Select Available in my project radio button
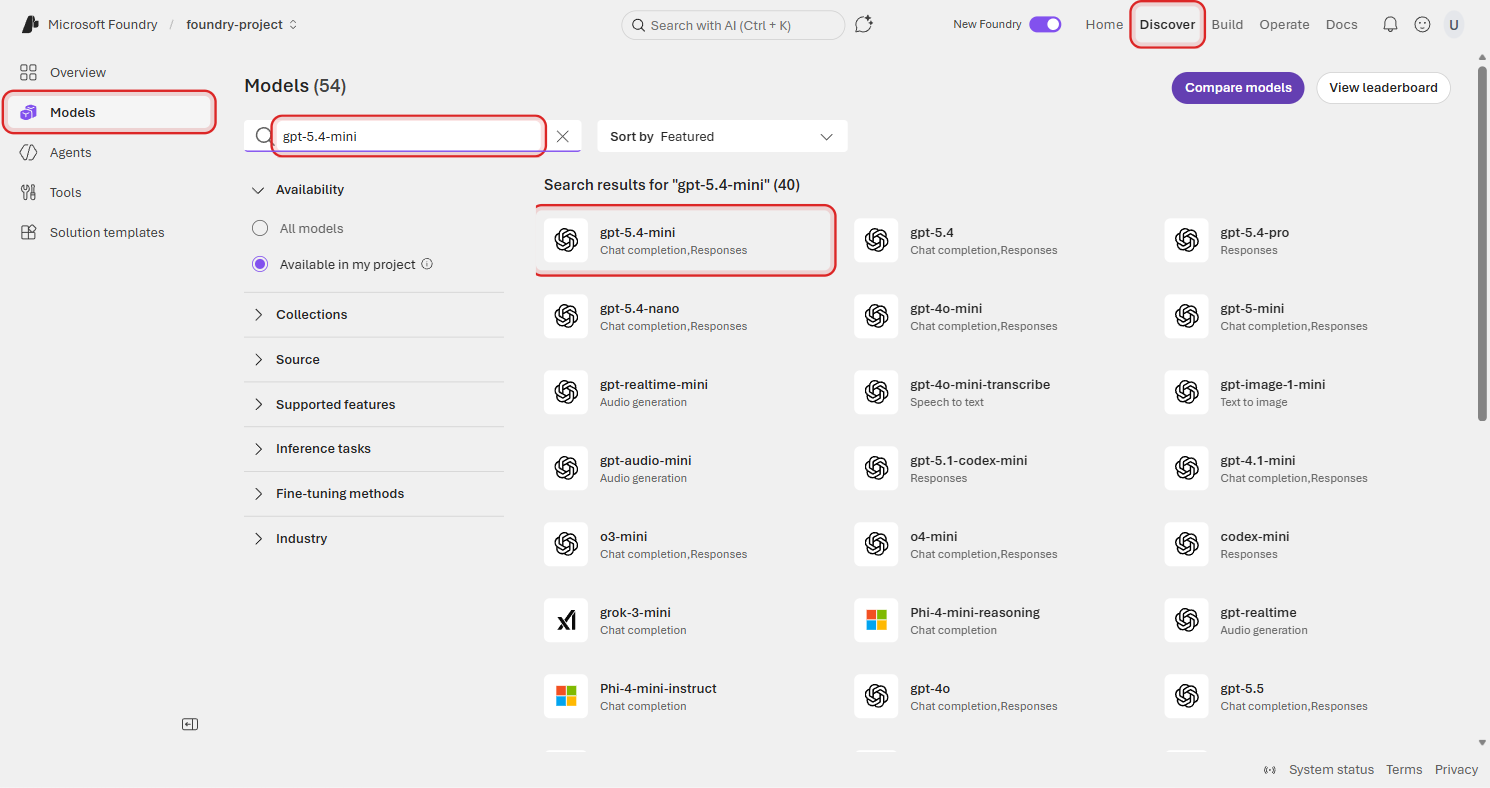 [260, 264]
